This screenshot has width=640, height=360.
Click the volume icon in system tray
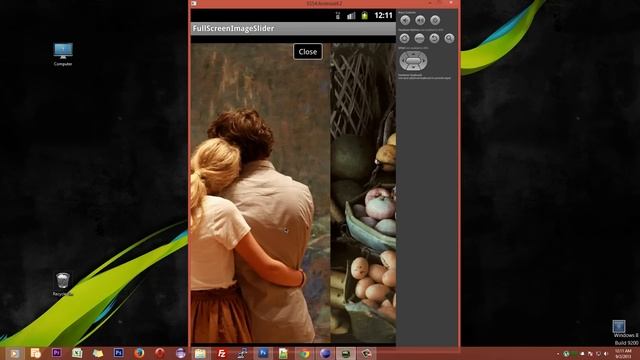[x=606, y=354]
